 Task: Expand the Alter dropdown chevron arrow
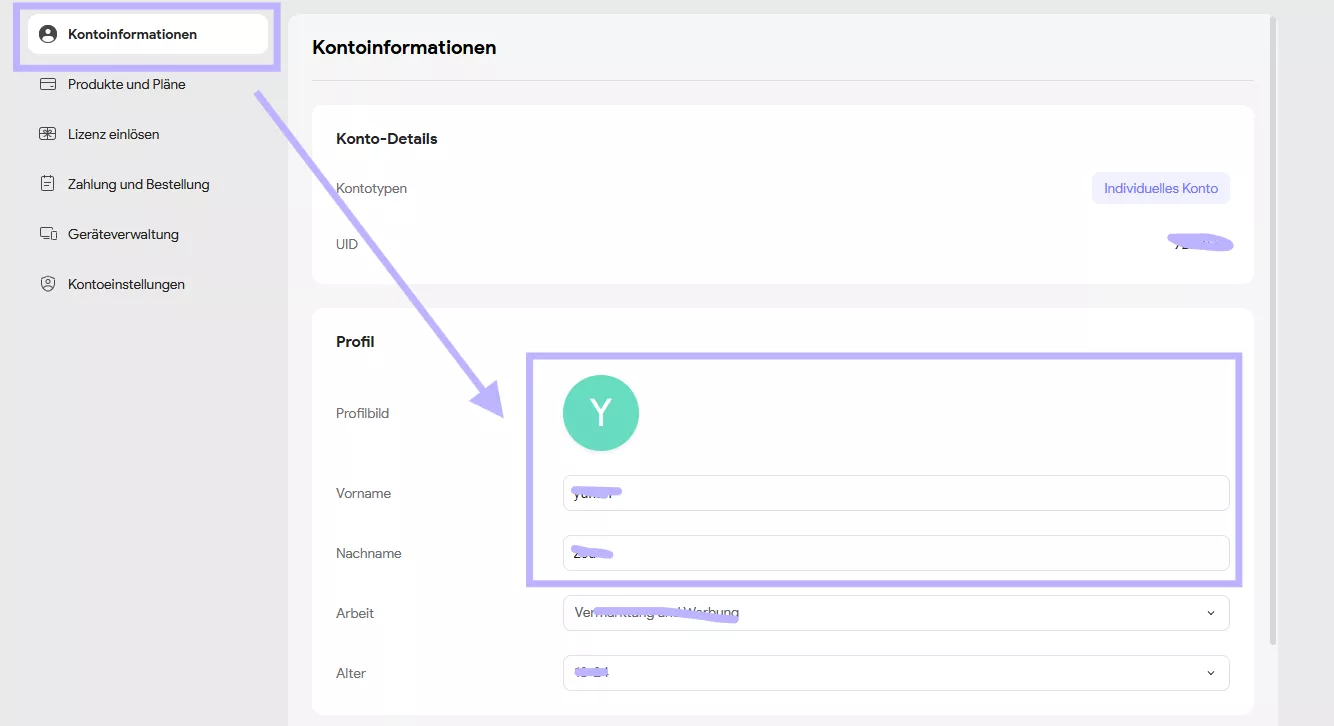point(1211,673)
